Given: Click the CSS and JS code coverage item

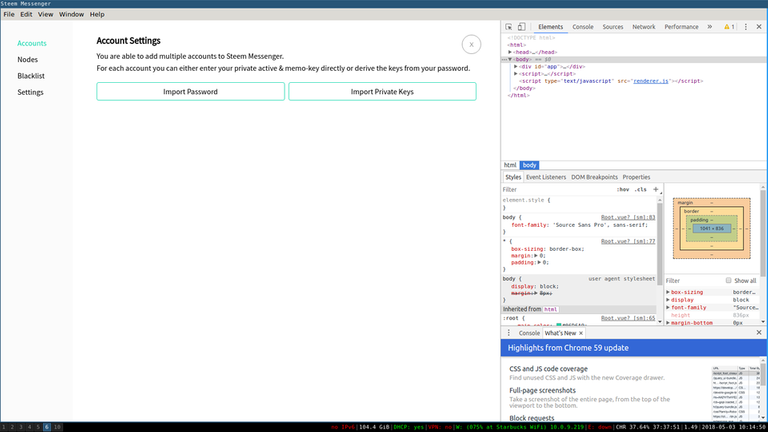Looking at the screenshot, I should pos(548,369).
